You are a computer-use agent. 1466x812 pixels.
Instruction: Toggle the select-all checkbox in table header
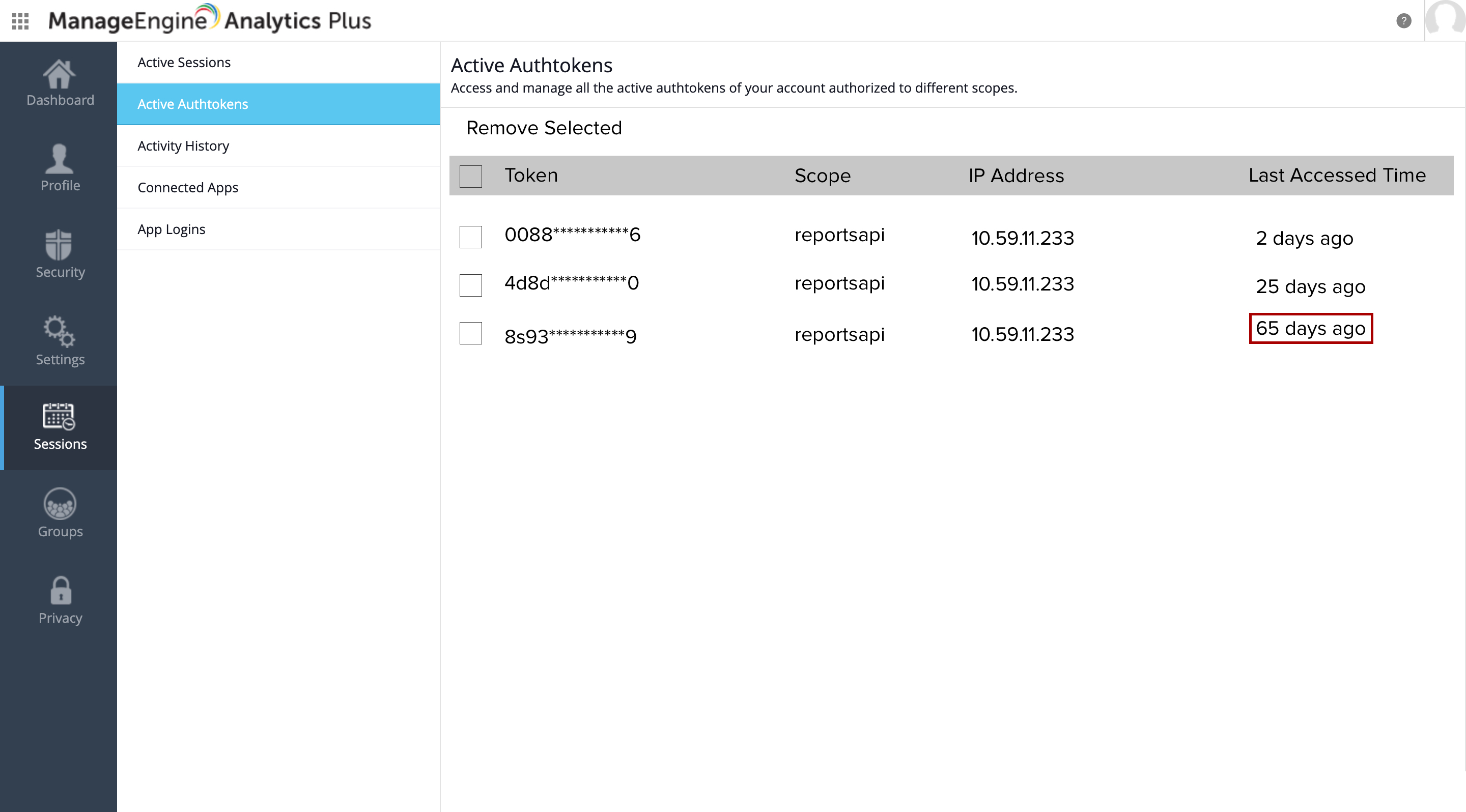pyautogui.click(x=471, y=176)
